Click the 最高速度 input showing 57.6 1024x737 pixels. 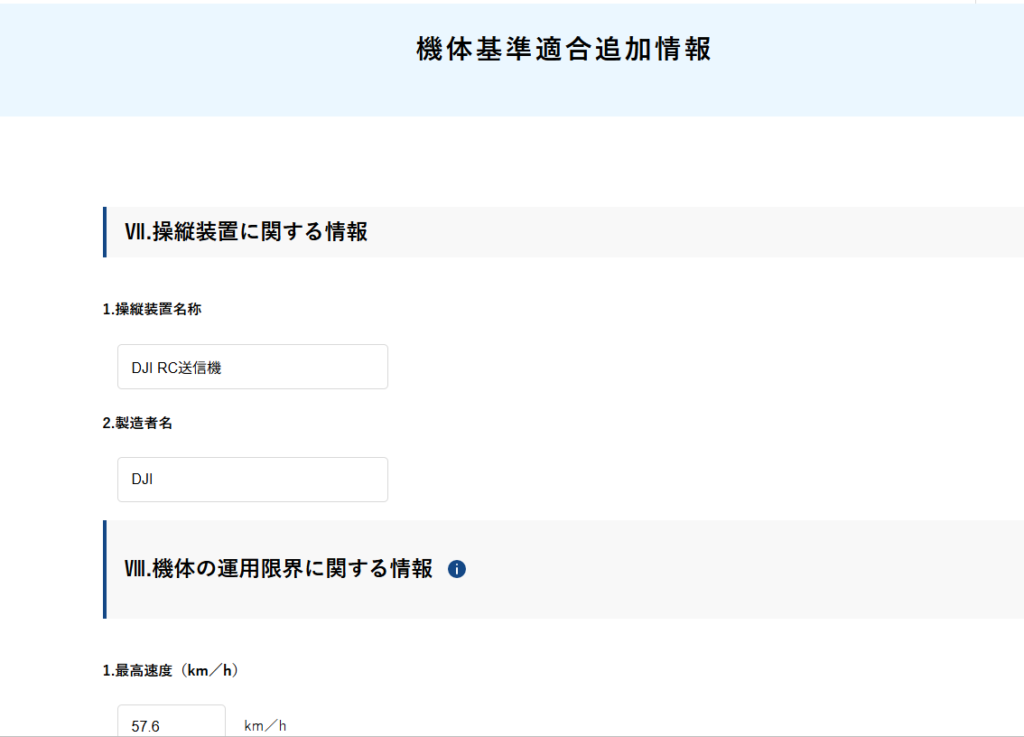pos(171,724)
